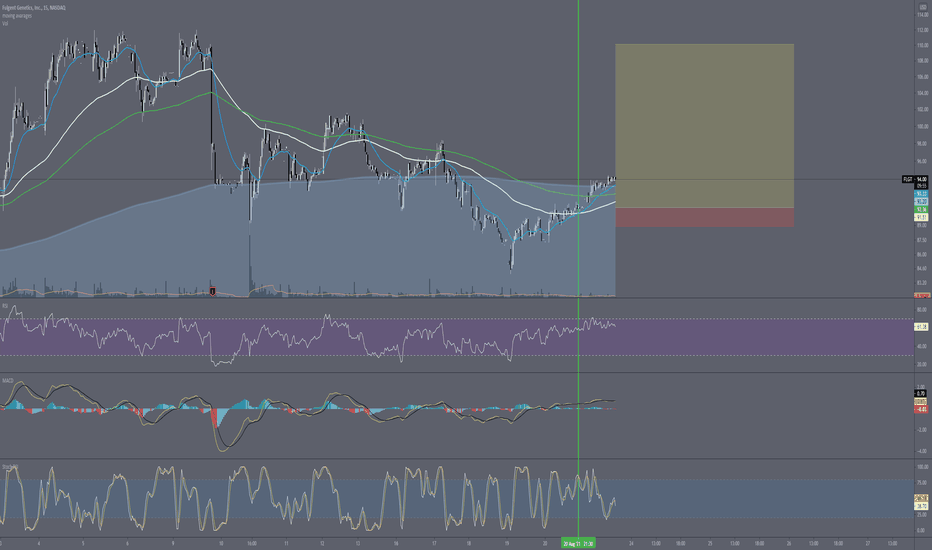Image resolution: width=932 pixels, height=550 pixels.
Task: Click the FLGT 94.00 last price label
Action: pyautogui.click(x=915, y=179)
